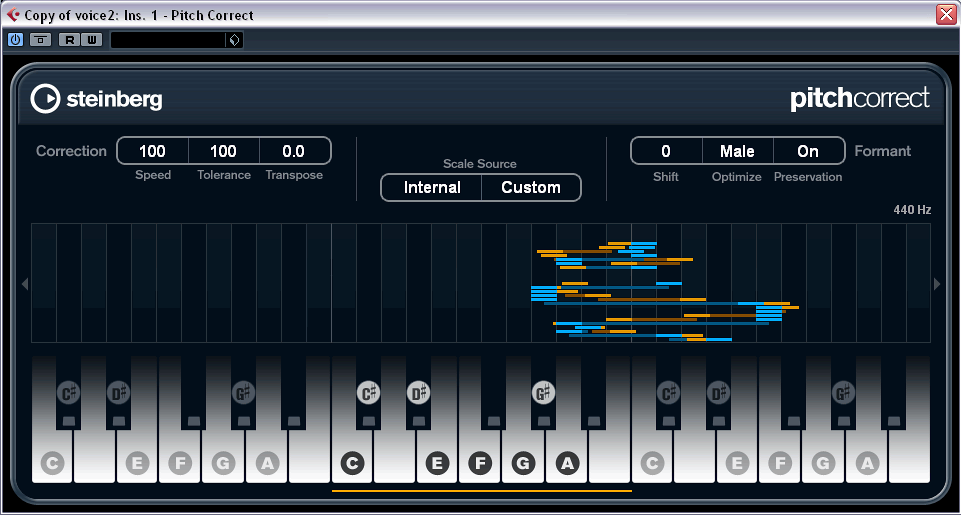Click dimmed D# key in highest octave
This screenshot has width=961, height=515.
pyautogui.click(x=718, y=392)
